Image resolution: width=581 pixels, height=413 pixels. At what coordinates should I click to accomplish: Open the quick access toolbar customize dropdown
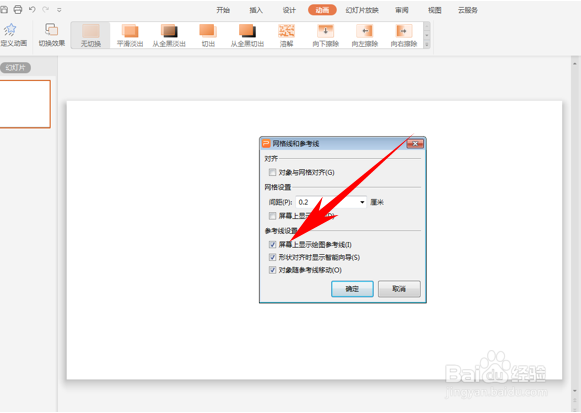click(x=59, y=10)
